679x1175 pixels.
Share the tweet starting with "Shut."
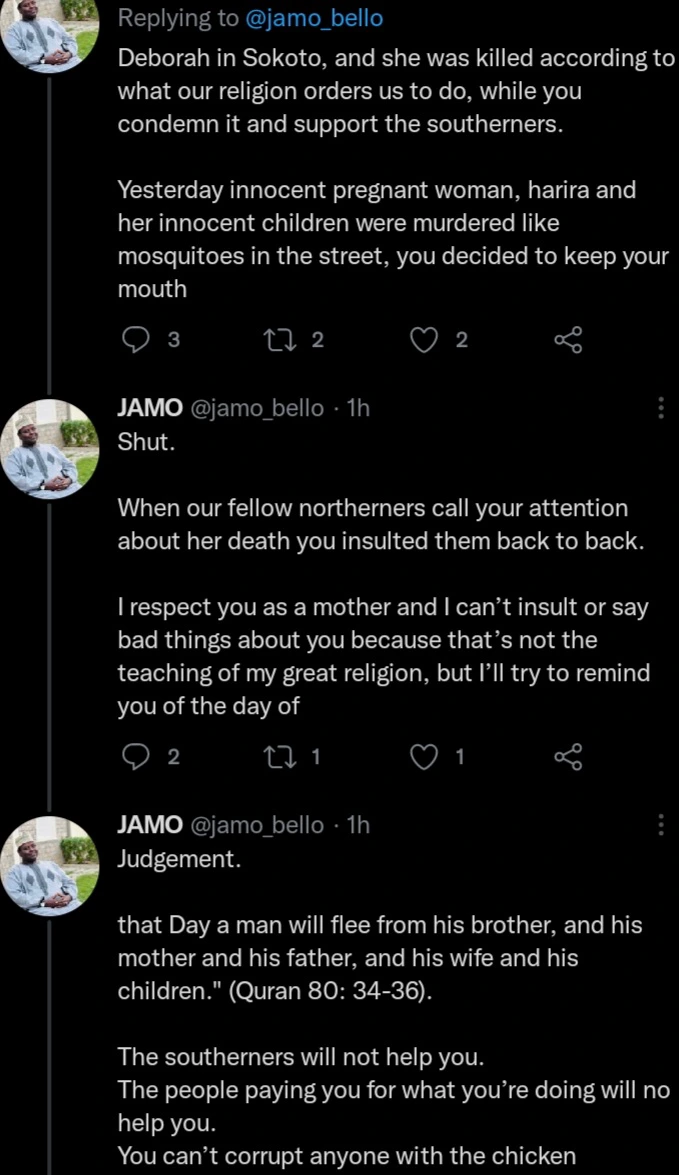(568, 757)
